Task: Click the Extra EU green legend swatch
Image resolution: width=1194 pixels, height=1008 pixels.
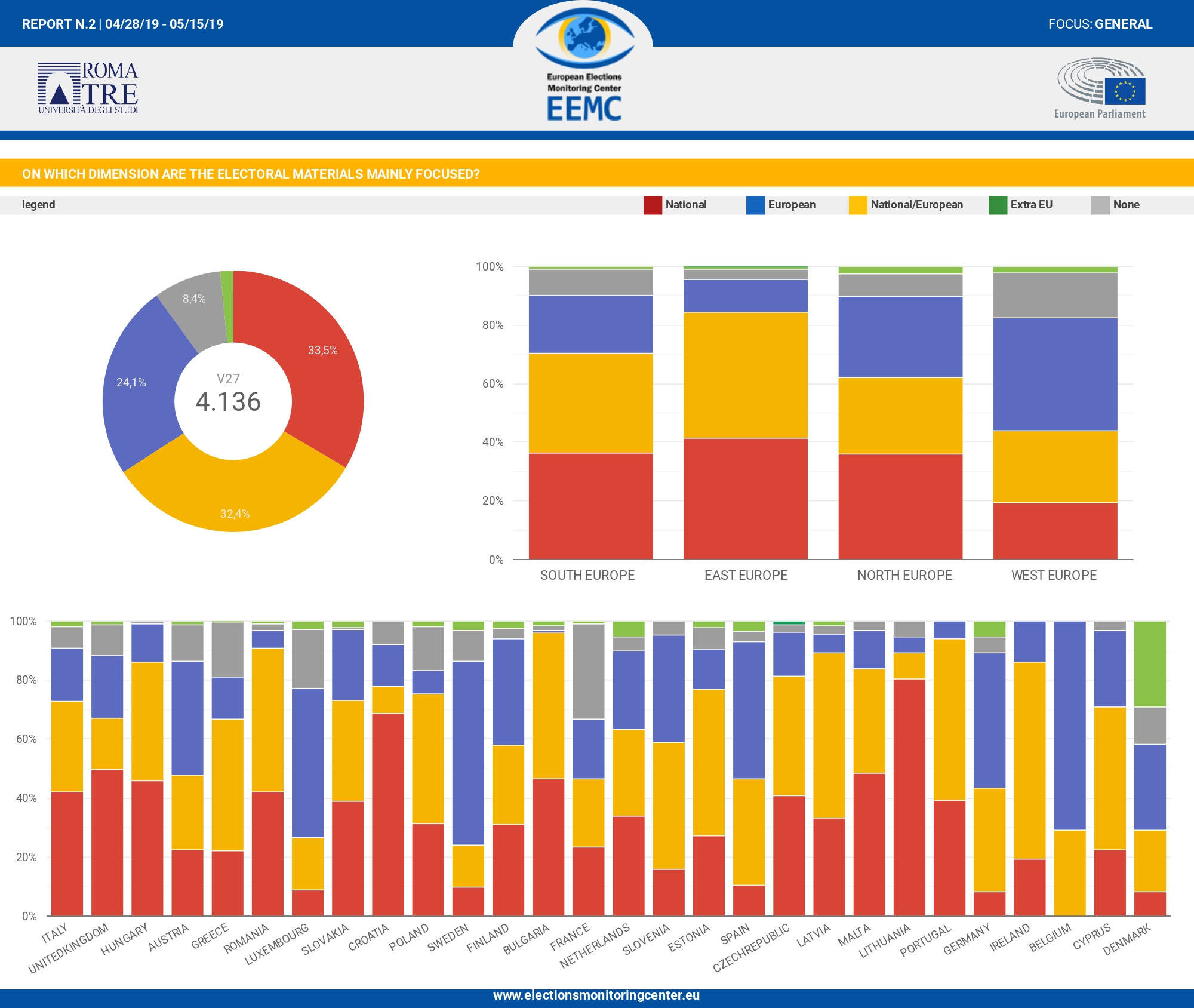Action: coord(998,205)
